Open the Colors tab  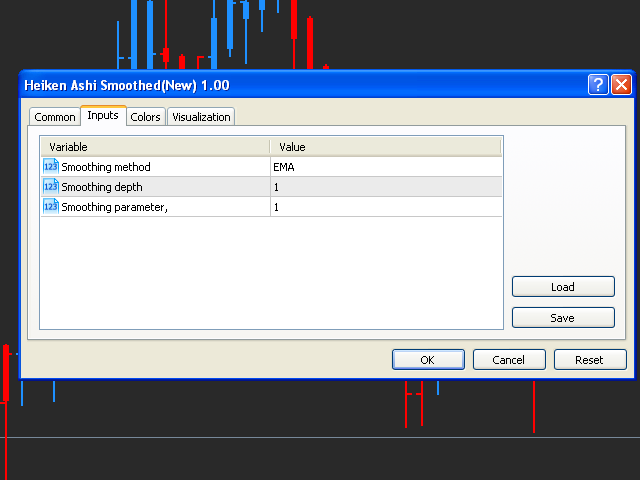click(145, 117)
